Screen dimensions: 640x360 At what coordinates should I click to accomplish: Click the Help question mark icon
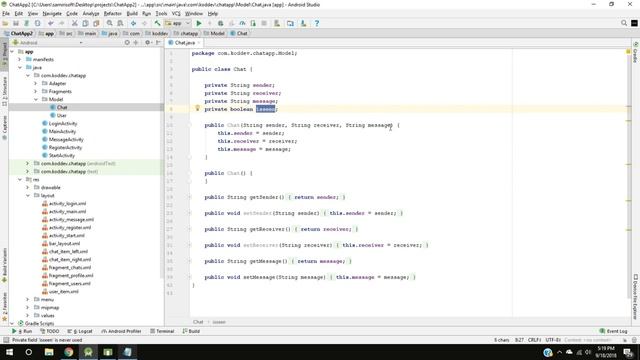[317, 23]
